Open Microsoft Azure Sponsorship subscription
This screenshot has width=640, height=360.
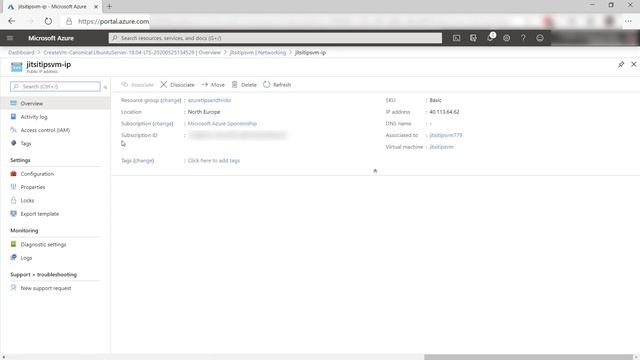click(222, 124)
